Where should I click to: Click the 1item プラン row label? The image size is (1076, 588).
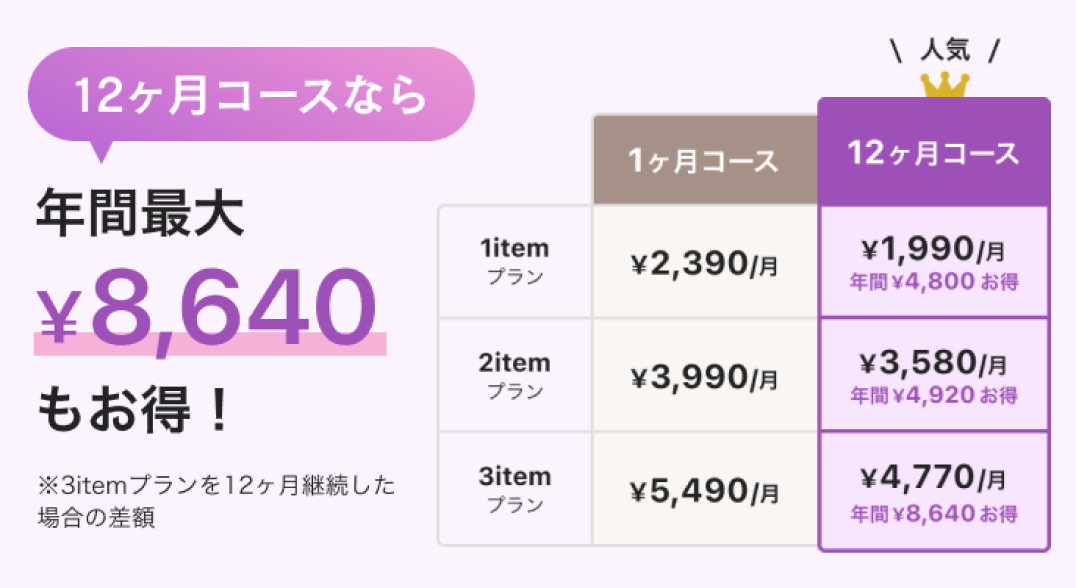coord(514,262)
